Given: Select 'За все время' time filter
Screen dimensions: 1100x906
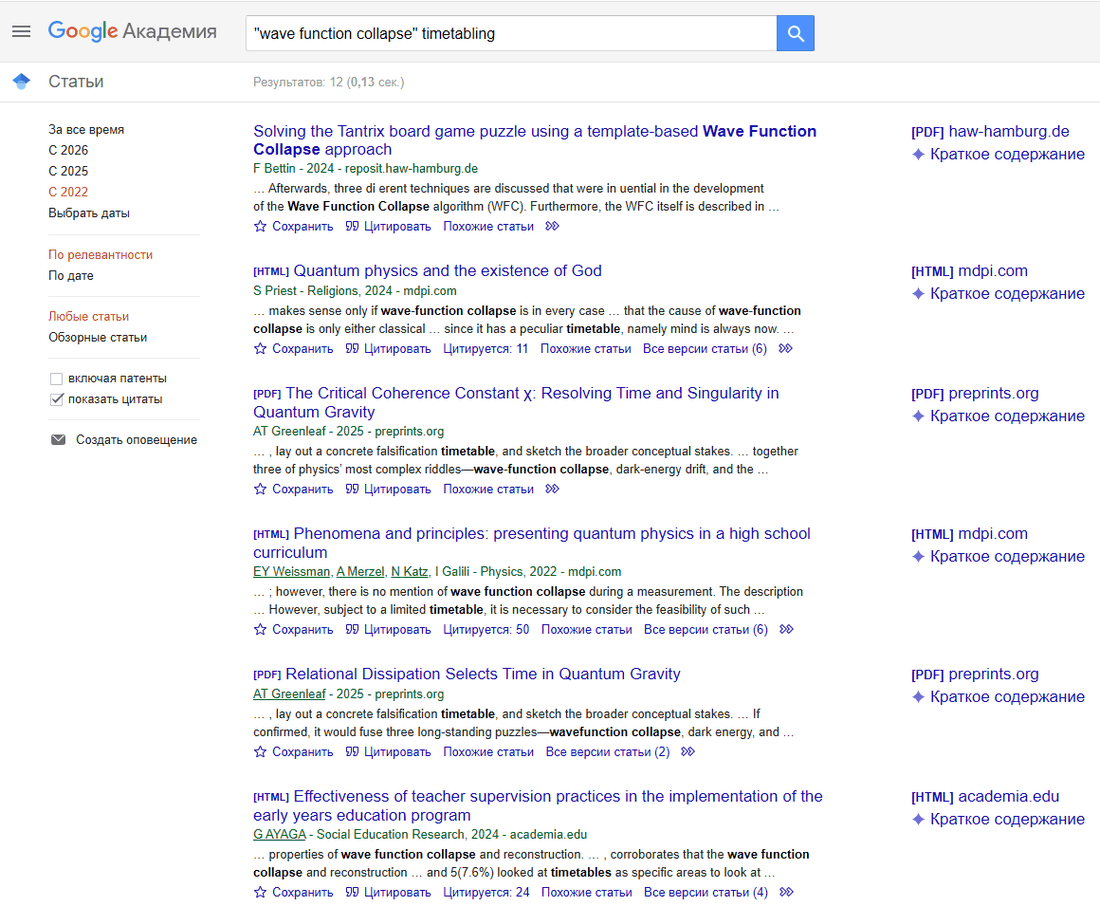Looking at the screenshot, I should pos(86,129).
